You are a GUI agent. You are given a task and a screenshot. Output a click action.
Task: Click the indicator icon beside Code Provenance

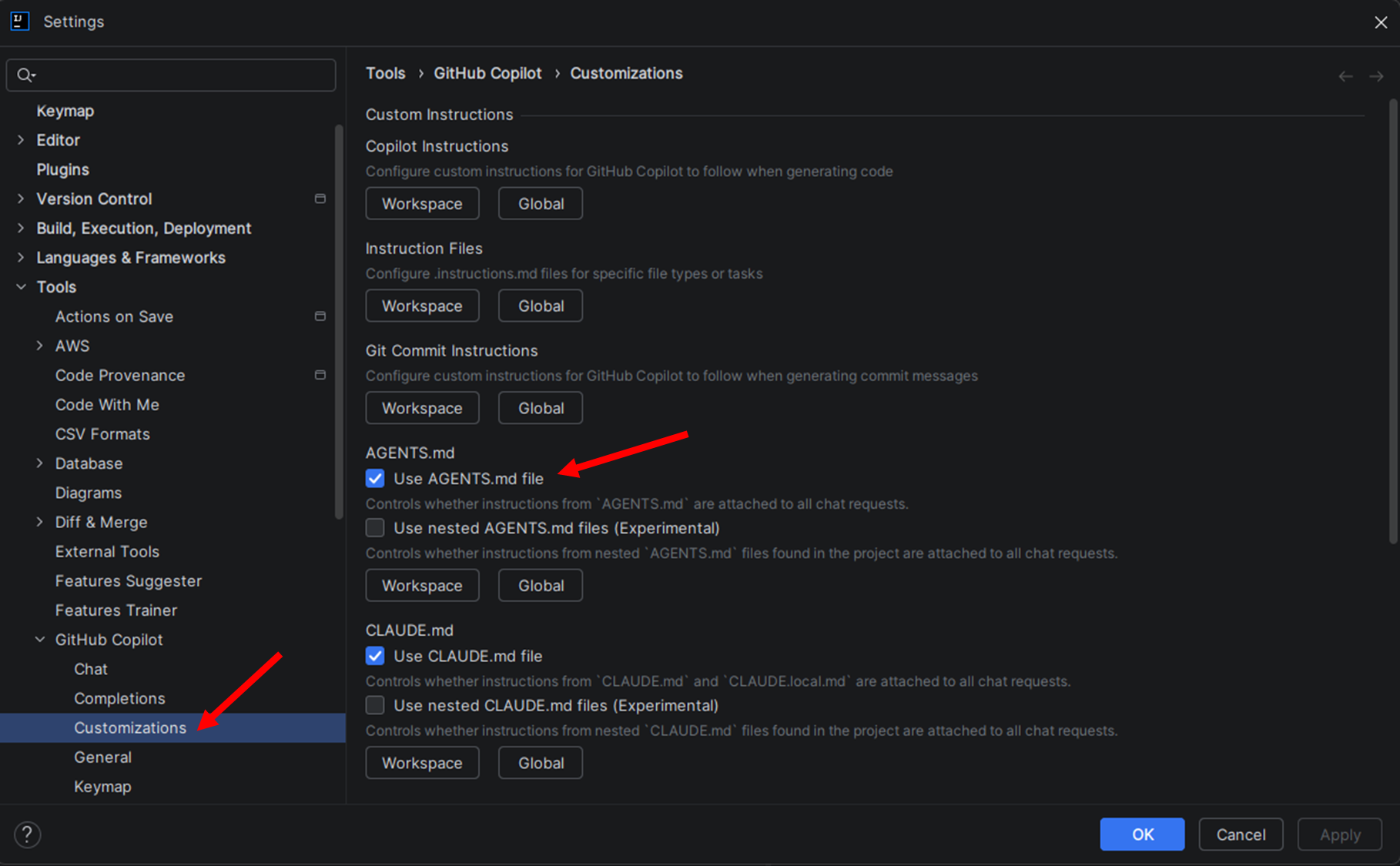(320, 375)
